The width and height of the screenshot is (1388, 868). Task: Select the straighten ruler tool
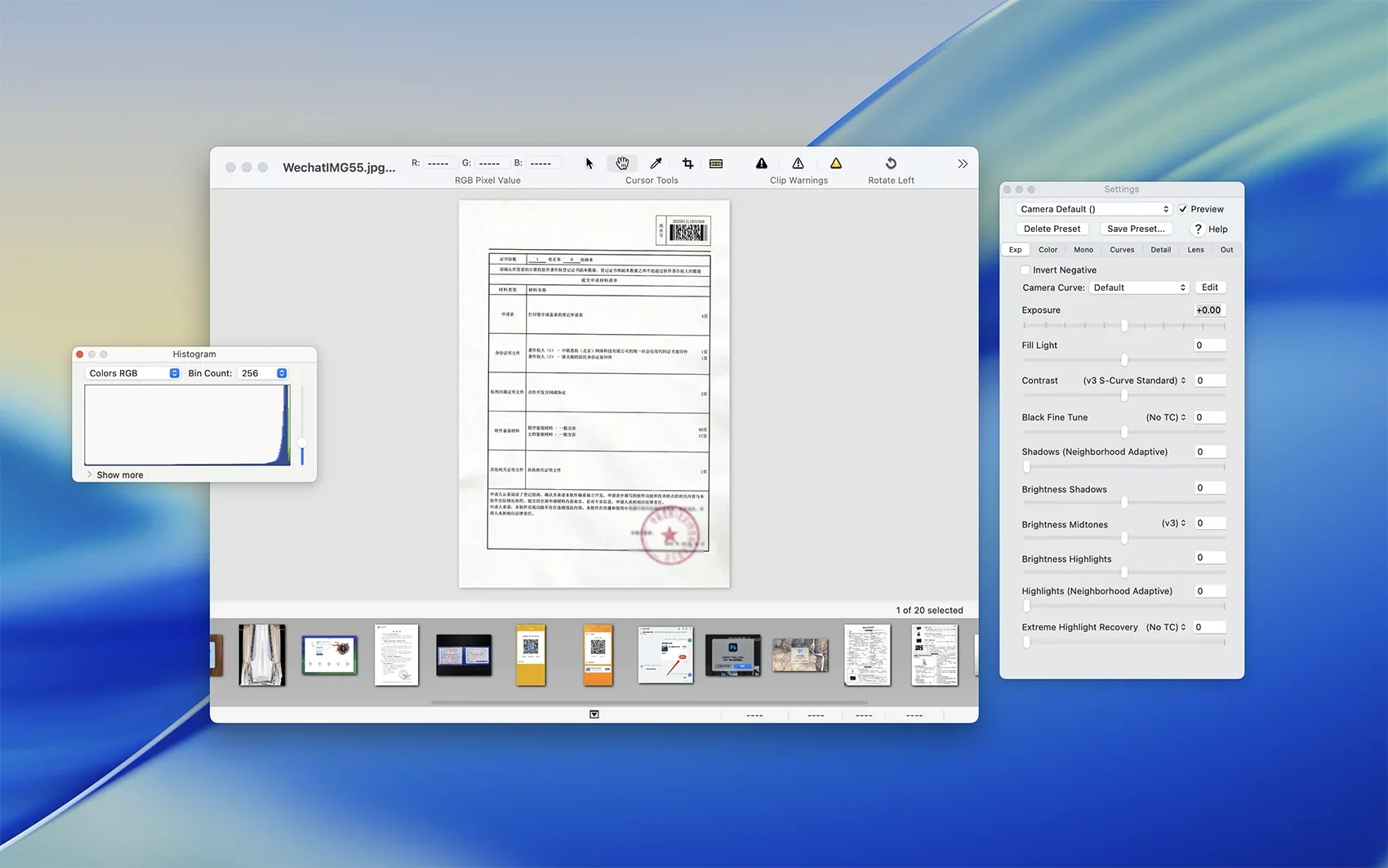coord(716,163)
